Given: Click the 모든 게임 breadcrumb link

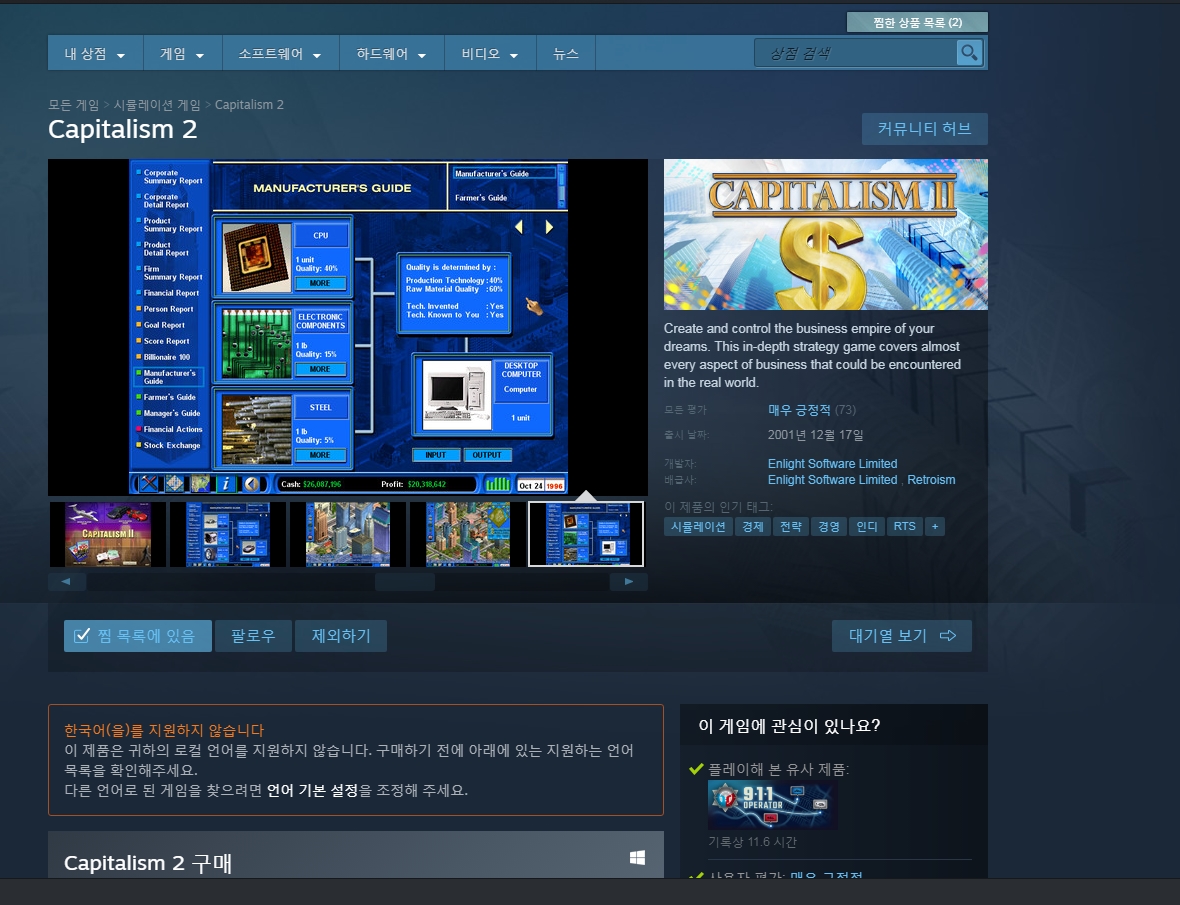Looking at the screenshot, I should tap(74, 105).
